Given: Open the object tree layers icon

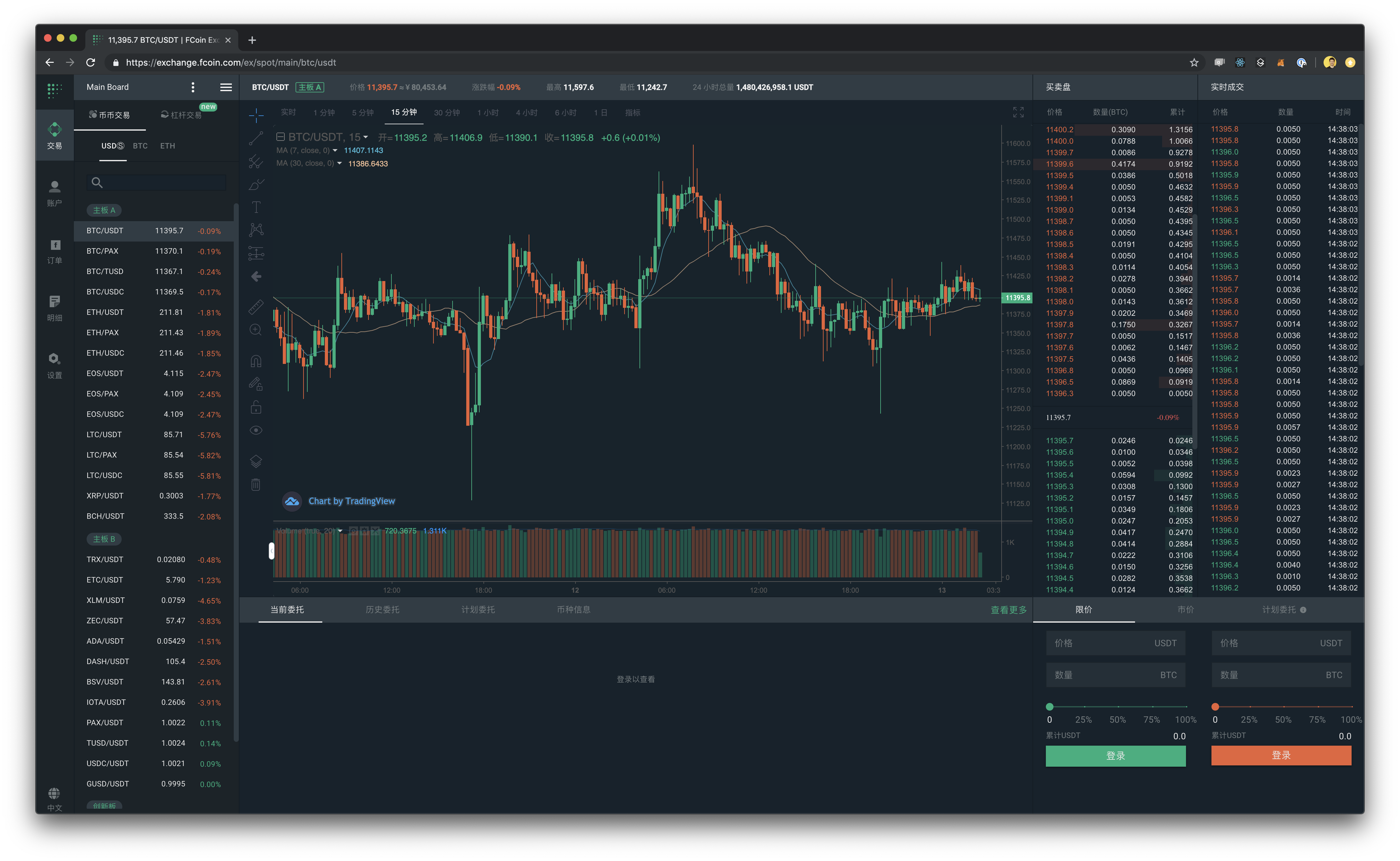Looking at the screenshot, I should [256, 461].
